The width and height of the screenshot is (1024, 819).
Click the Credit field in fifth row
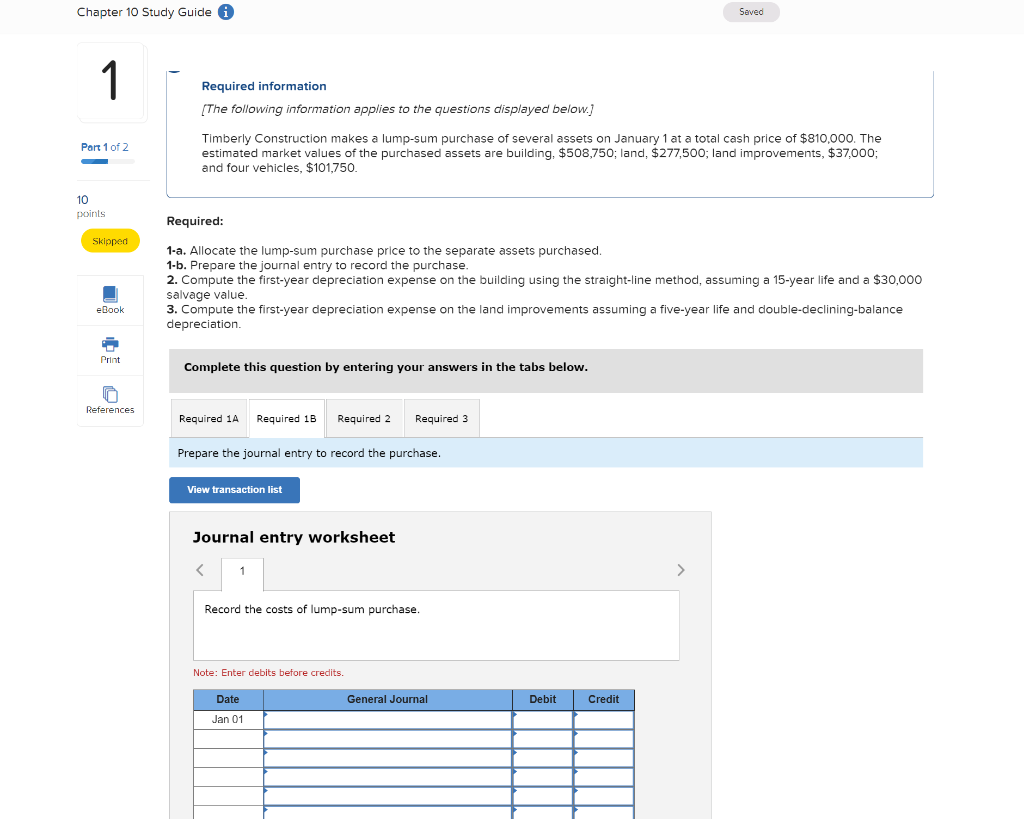(x=604, y=795)
